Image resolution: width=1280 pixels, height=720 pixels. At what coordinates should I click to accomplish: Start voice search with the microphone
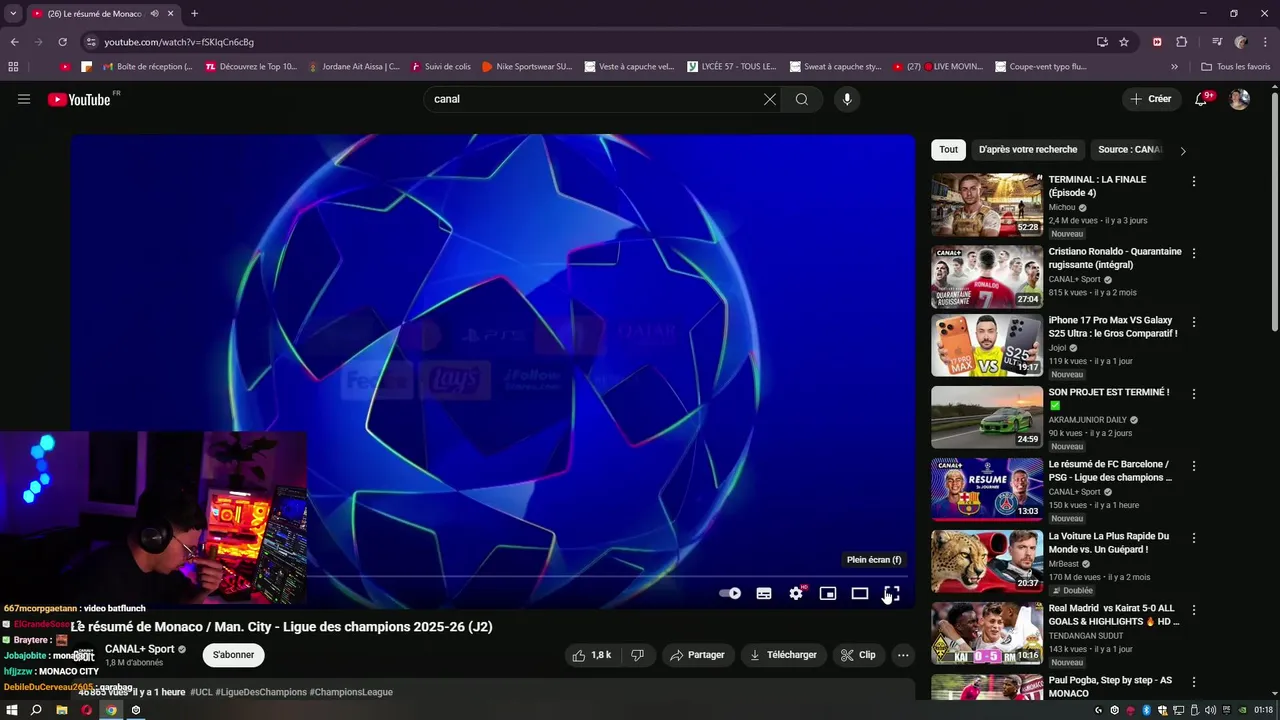[x=847, y=99]
